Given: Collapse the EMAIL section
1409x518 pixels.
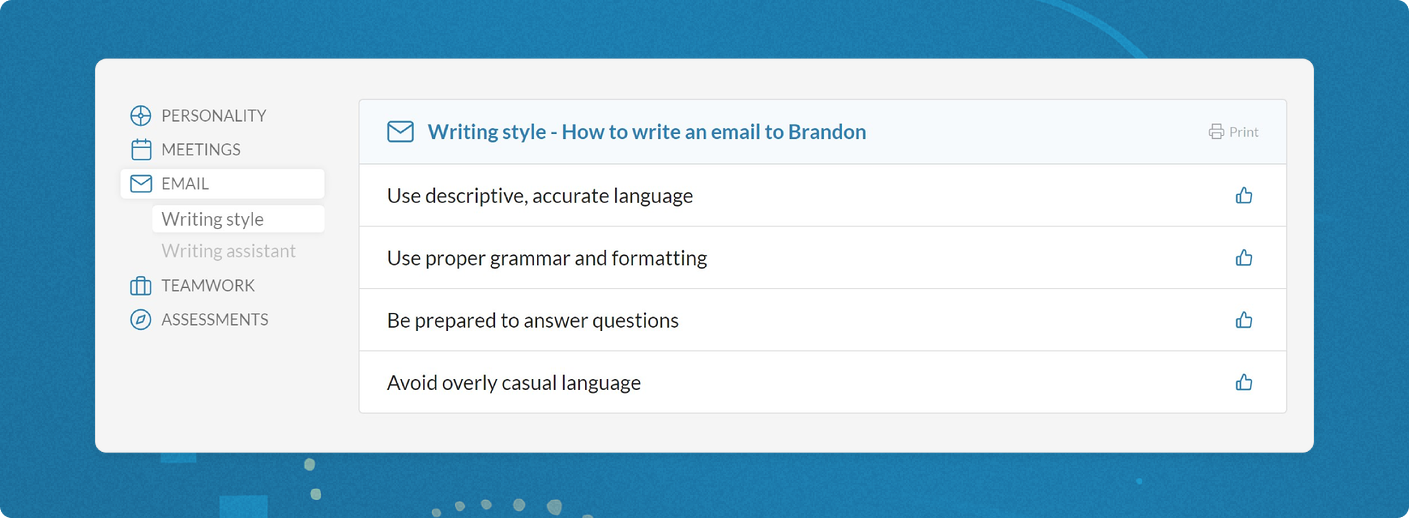Looking at the screenshot, I should point(222,184).
